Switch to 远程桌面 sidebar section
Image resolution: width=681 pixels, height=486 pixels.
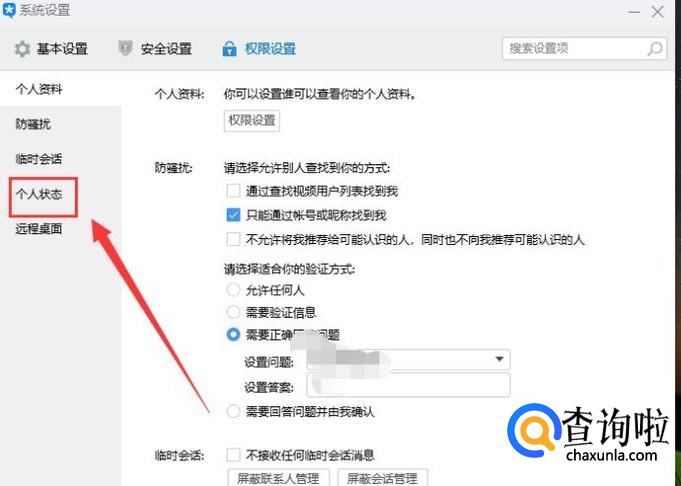39,228
